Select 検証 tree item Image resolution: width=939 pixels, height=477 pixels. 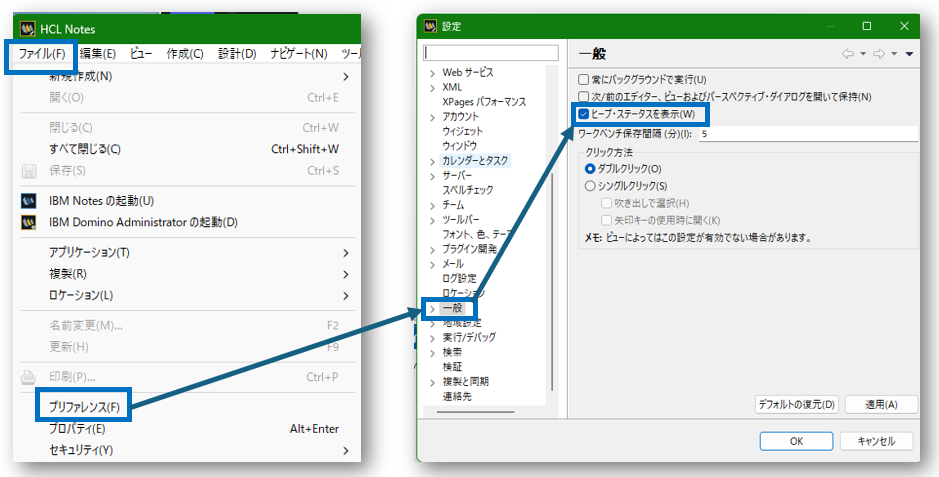(x=452, y=367)
